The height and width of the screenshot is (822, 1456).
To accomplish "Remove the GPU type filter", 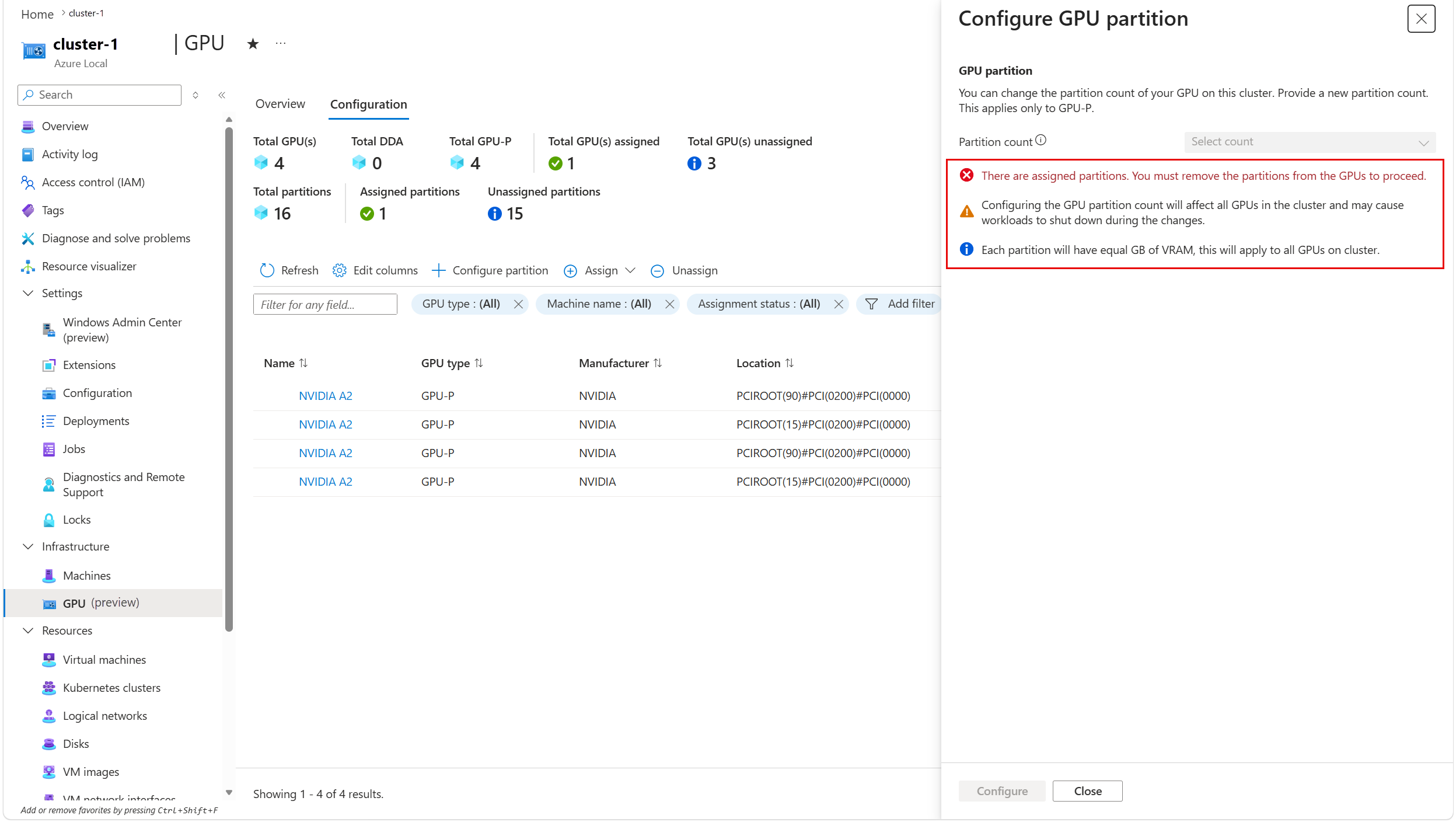I will [518, 304].
